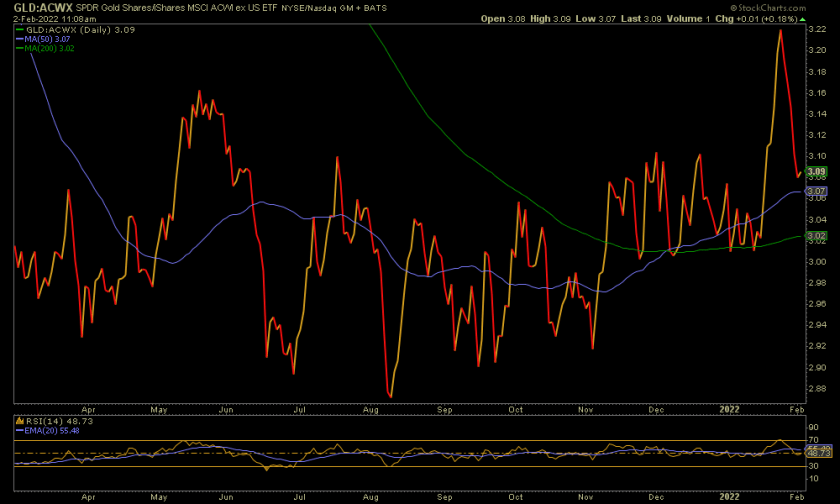Image resolution: width=840 pixels, height=504 pixels.
Task: Click the 3.02 MA(200) value tag
Action: pyautogui.click(x=814, y=239)
